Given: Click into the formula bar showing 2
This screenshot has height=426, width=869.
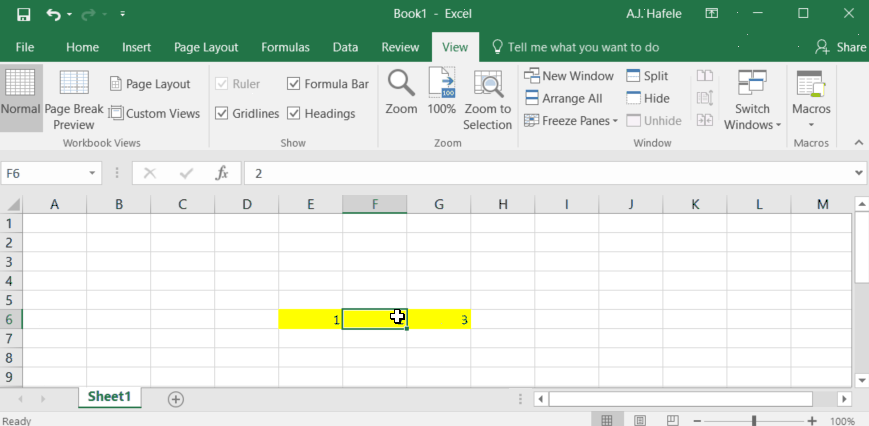Looking at the screenshot, I should 549,173.
